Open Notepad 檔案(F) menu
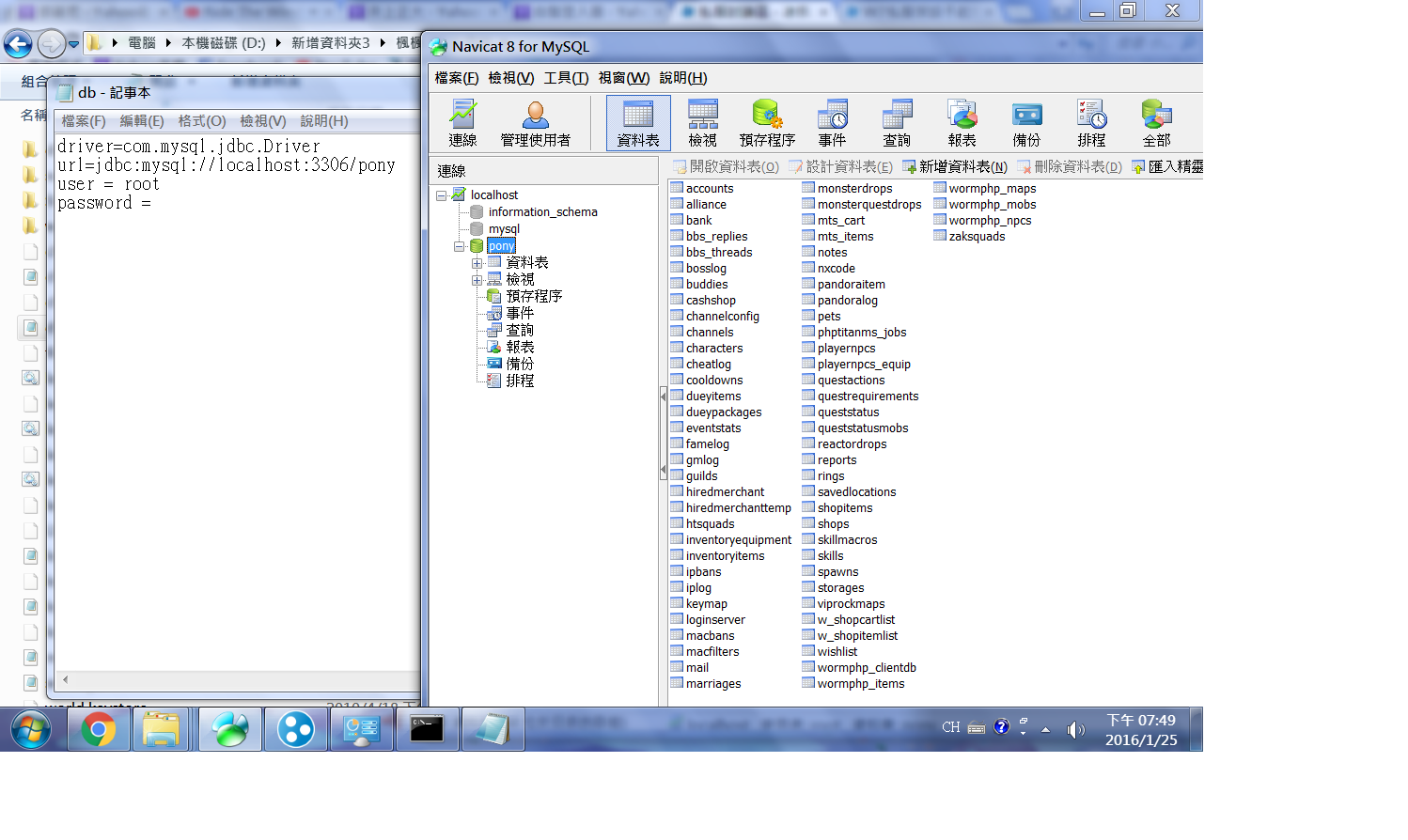This screenshot has width=1408, height=840. [84, 121]
